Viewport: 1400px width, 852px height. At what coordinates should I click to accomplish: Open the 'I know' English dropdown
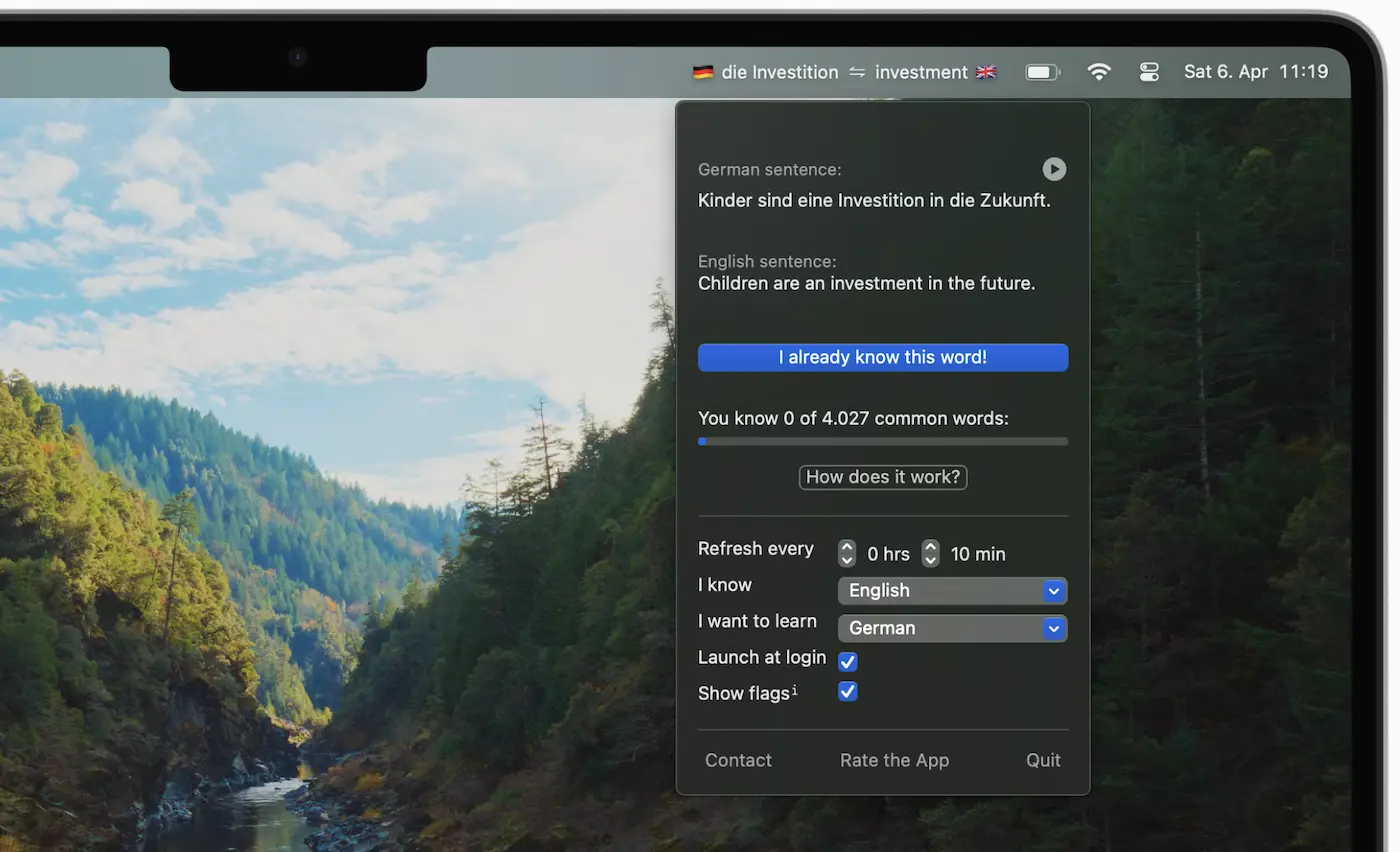(x=952, y=591)
